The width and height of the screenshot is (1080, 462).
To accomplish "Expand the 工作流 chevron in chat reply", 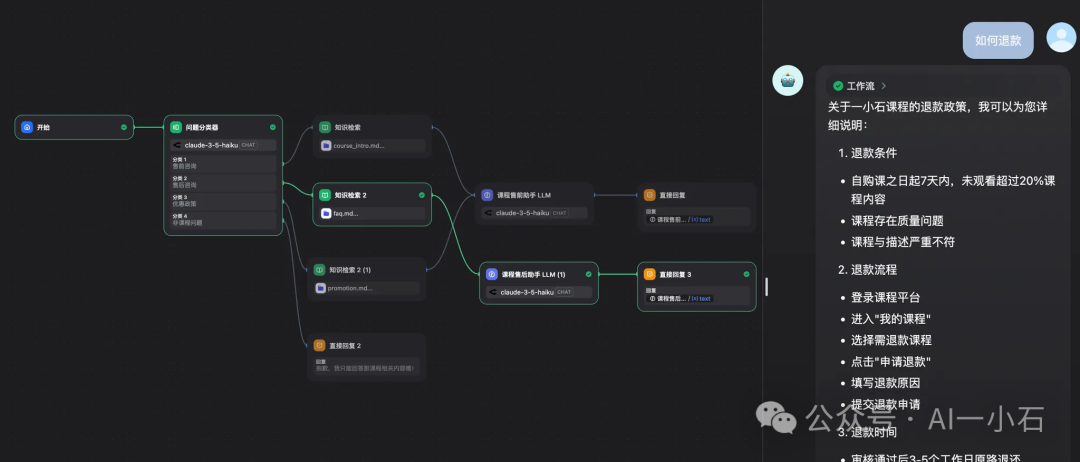I will [x=884, y=86].
